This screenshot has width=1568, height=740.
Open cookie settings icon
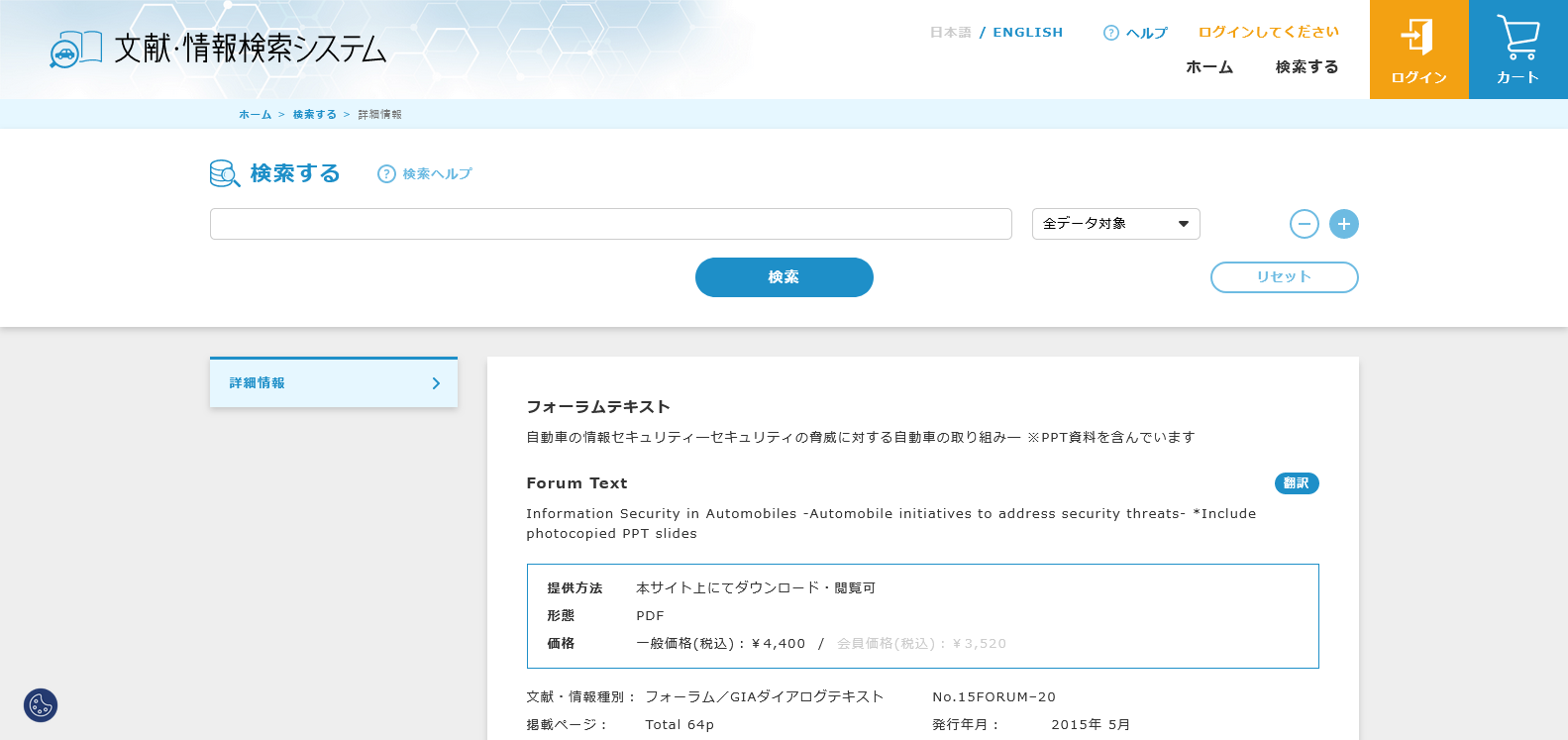point(41,705)
